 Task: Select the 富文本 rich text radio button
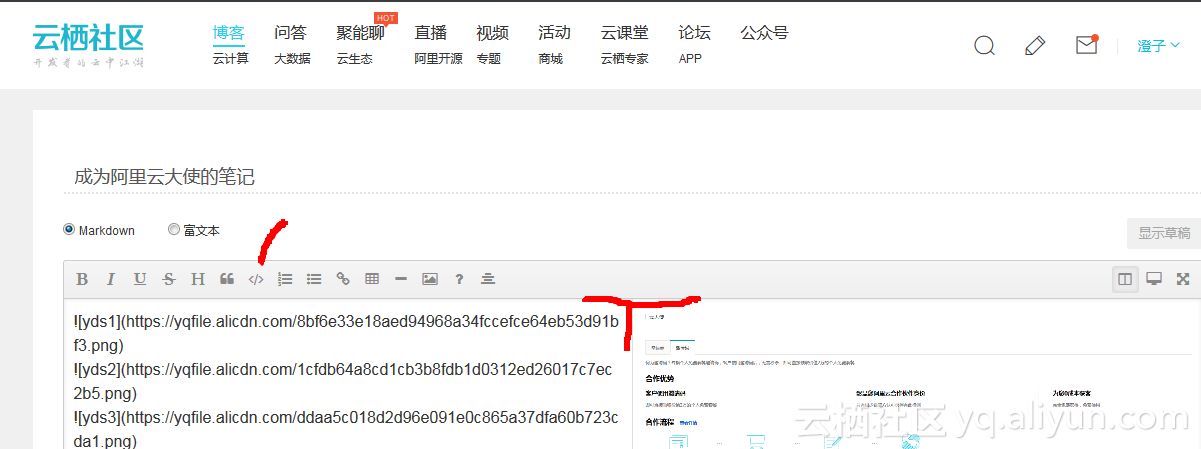coord(174,229)
